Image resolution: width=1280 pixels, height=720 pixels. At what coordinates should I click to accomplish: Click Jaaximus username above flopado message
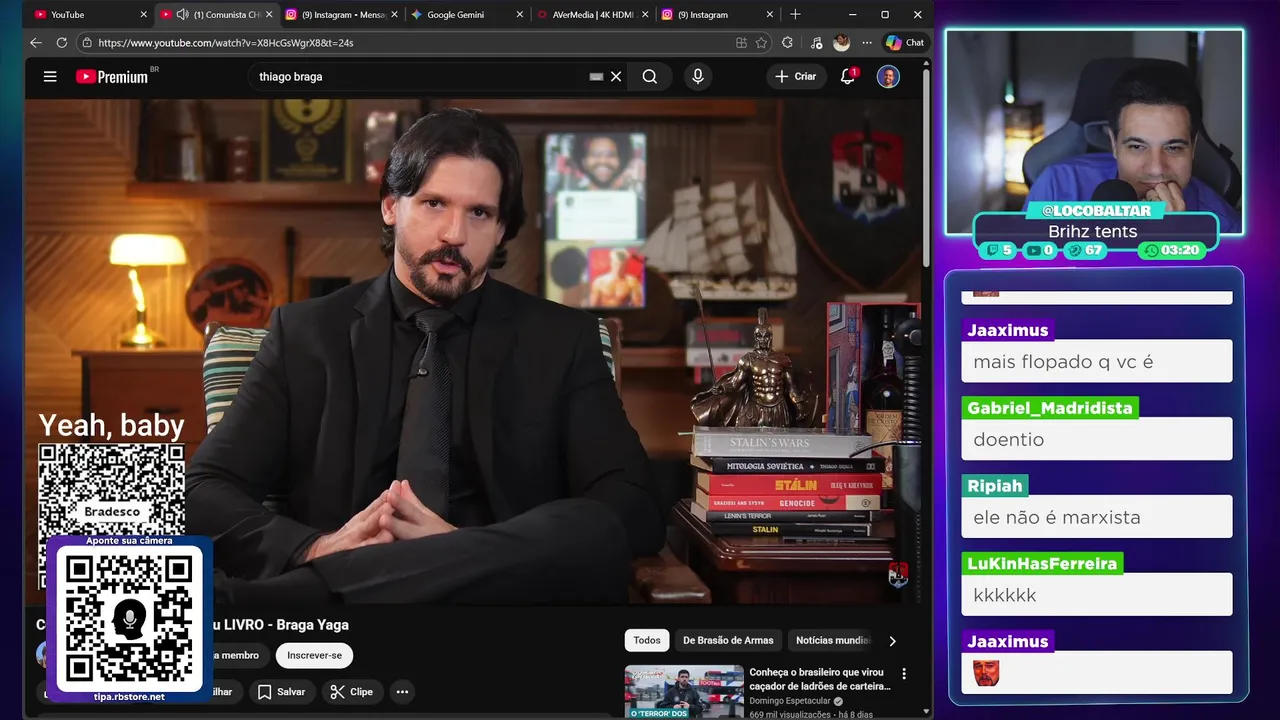pyautogui.click(x=1008, y=330)
